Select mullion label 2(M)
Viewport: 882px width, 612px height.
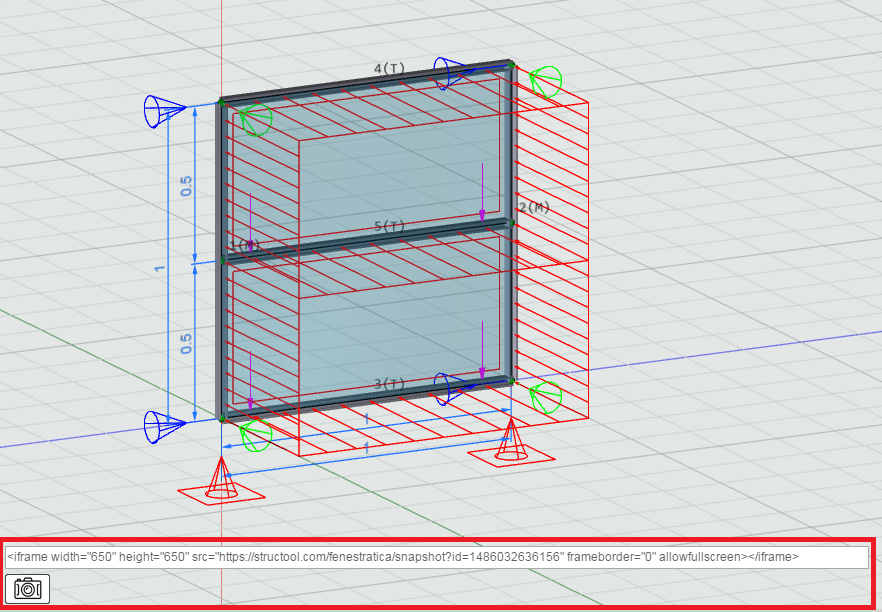coord(534,208)
